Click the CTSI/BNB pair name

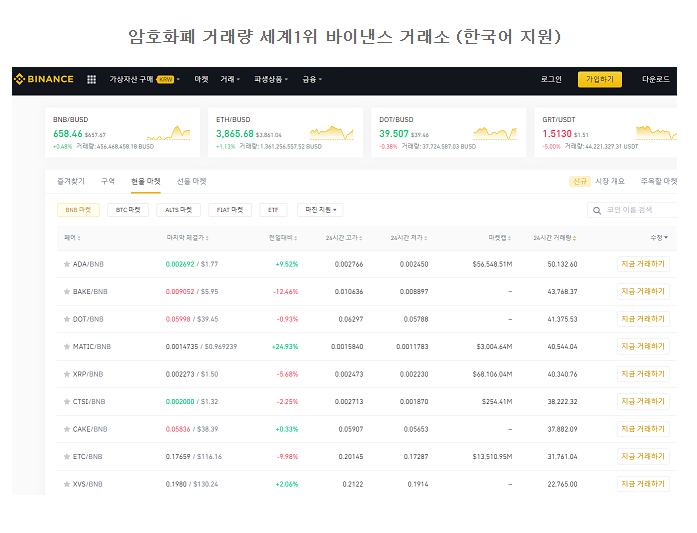coord(89,402)
